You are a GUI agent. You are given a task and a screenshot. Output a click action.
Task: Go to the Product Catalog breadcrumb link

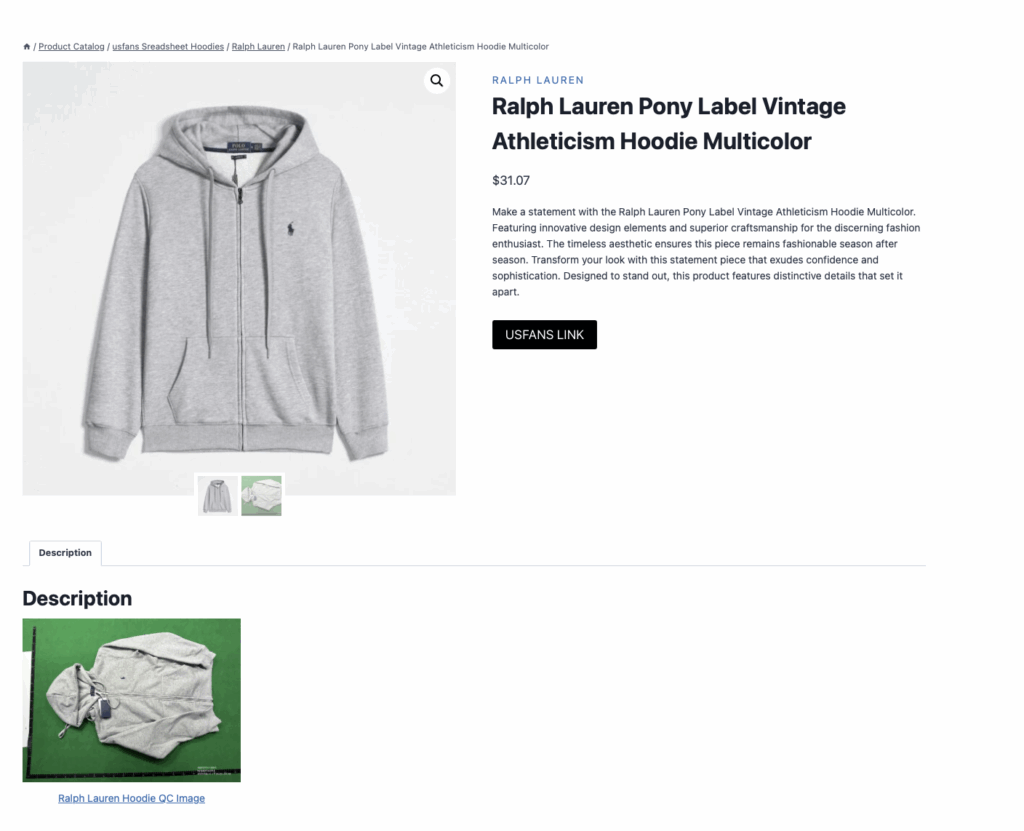[71, 46]
